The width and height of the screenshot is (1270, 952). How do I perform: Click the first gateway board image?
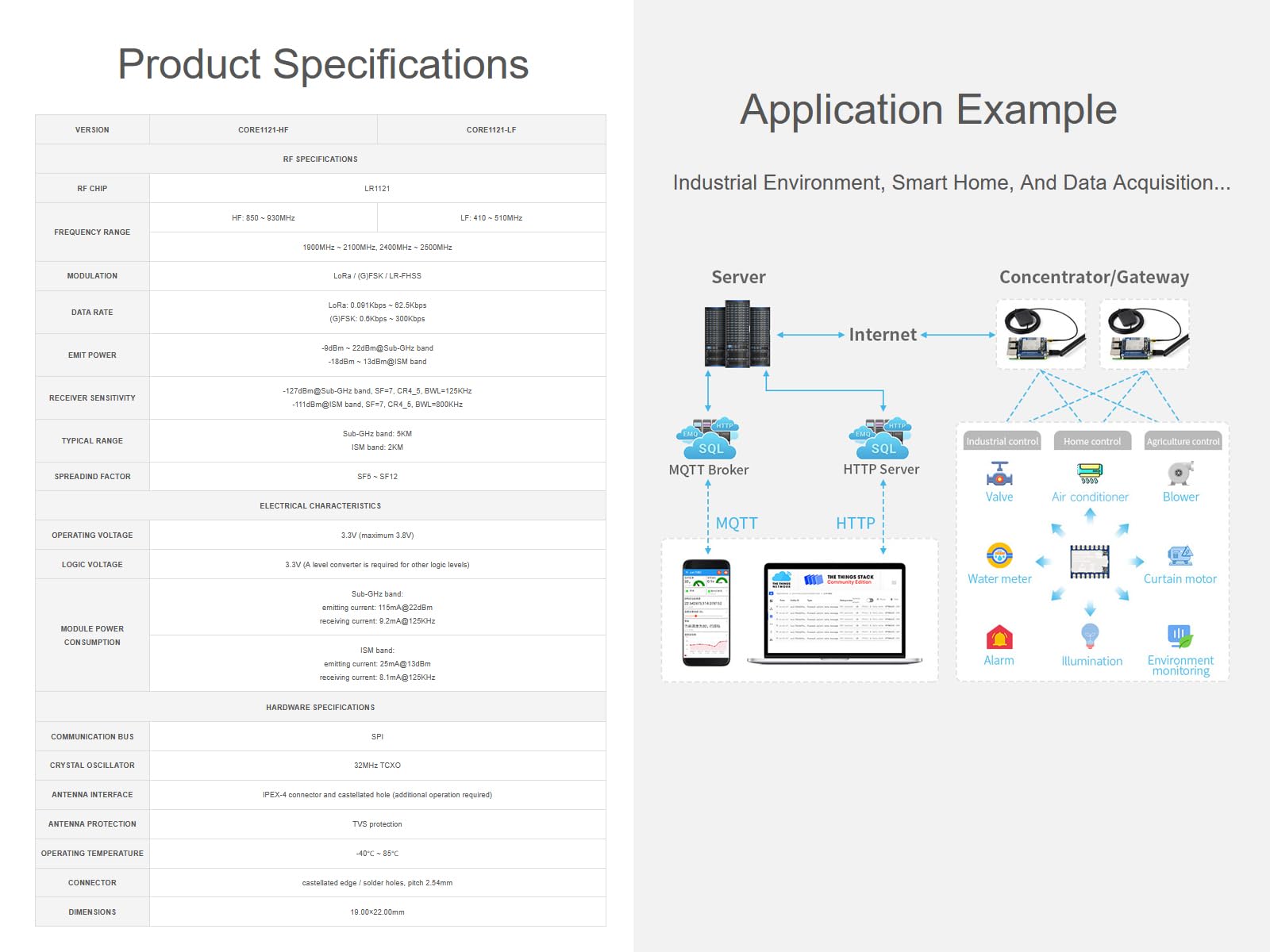click(1041, 334)
